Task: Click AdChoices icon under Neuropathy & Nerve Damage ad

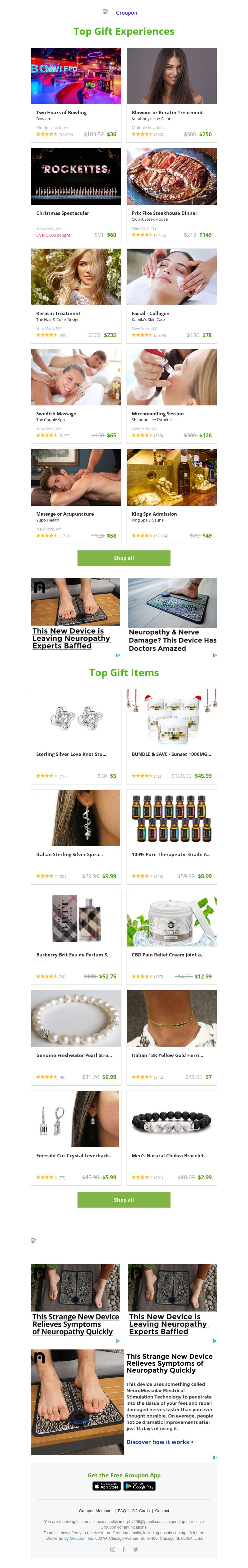Action: (x=215, y=655)
